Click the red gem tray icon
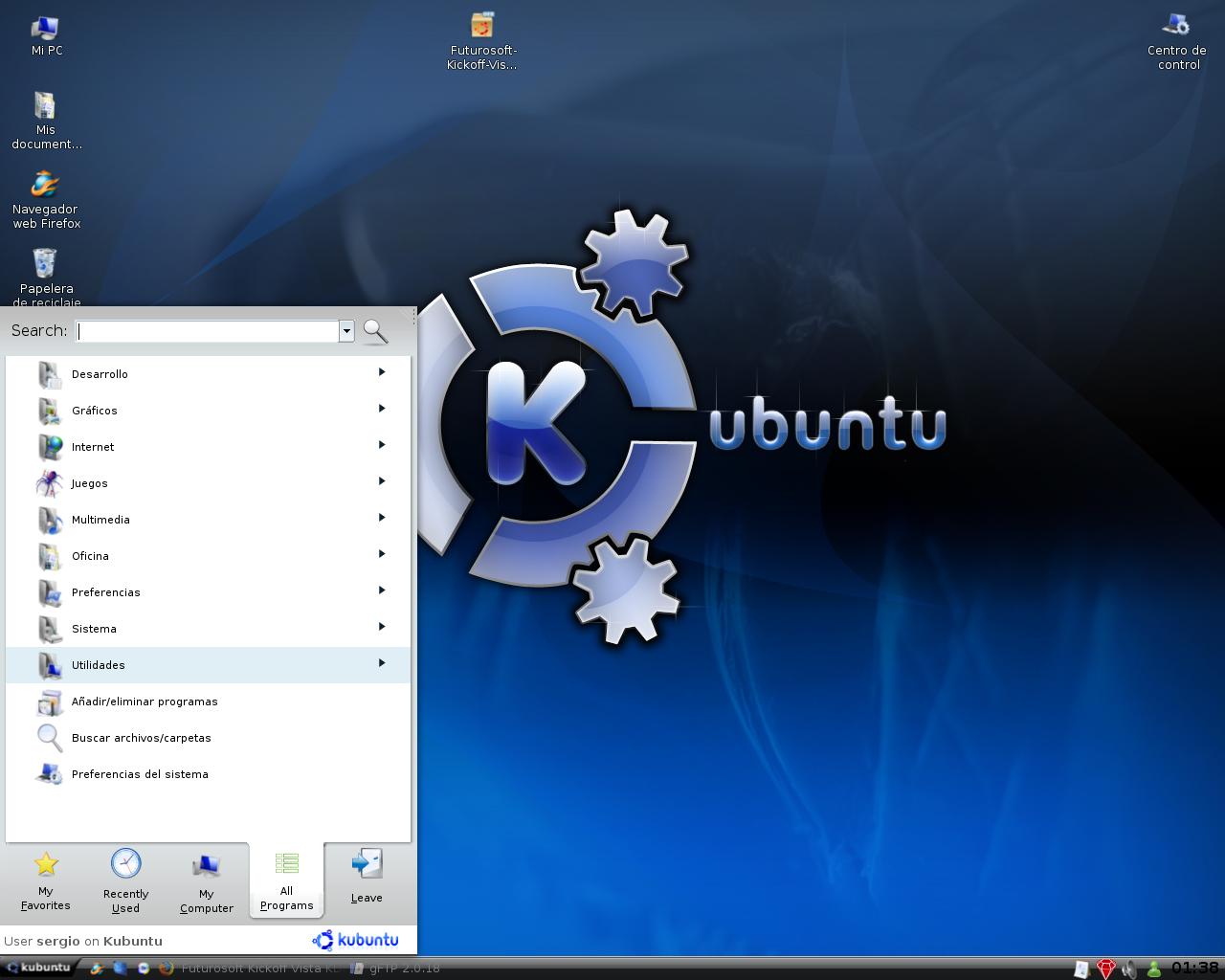The image size is (1225, 980). (1106, 969)
